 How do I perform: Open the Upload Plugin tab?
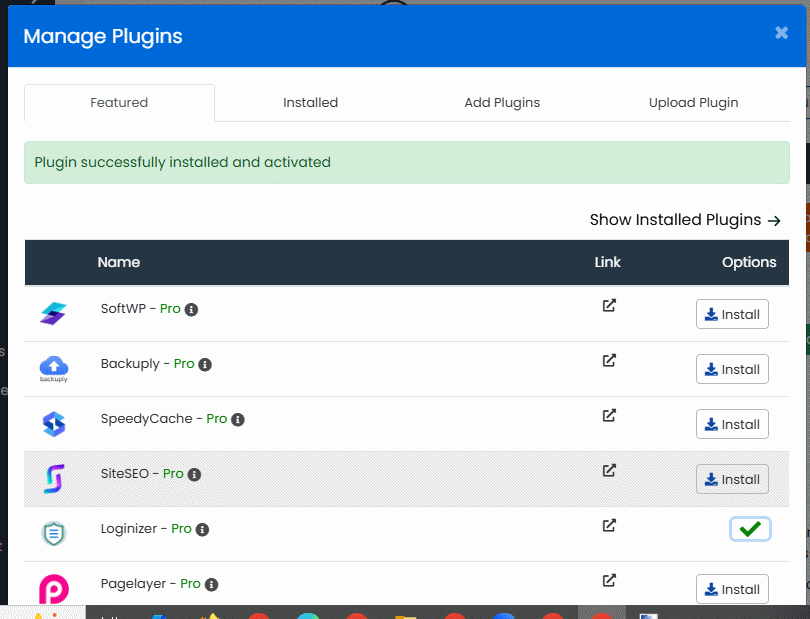tap(694, 103)
